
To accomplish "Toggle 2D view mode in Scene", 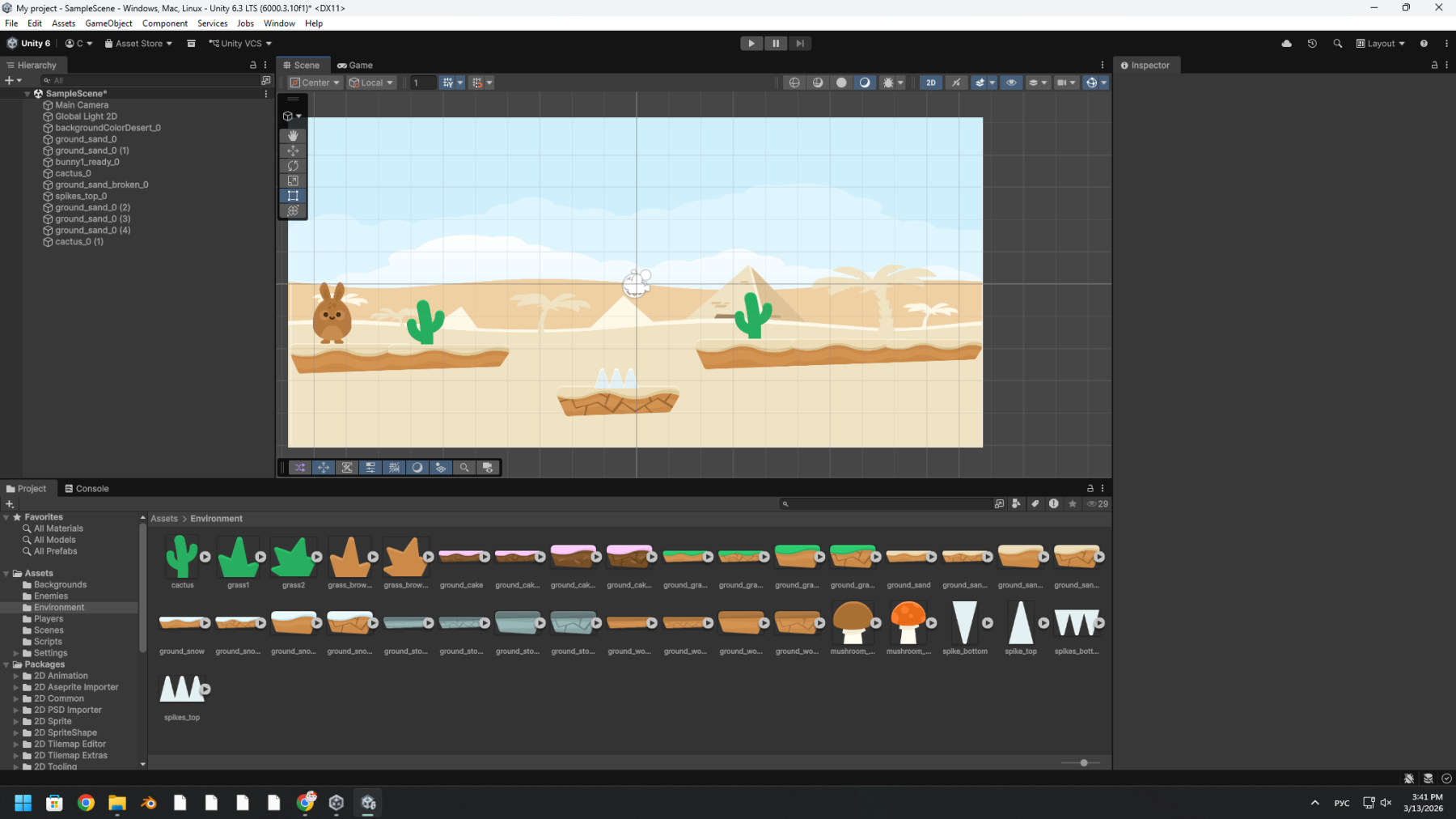I will (x=930, y=83).
